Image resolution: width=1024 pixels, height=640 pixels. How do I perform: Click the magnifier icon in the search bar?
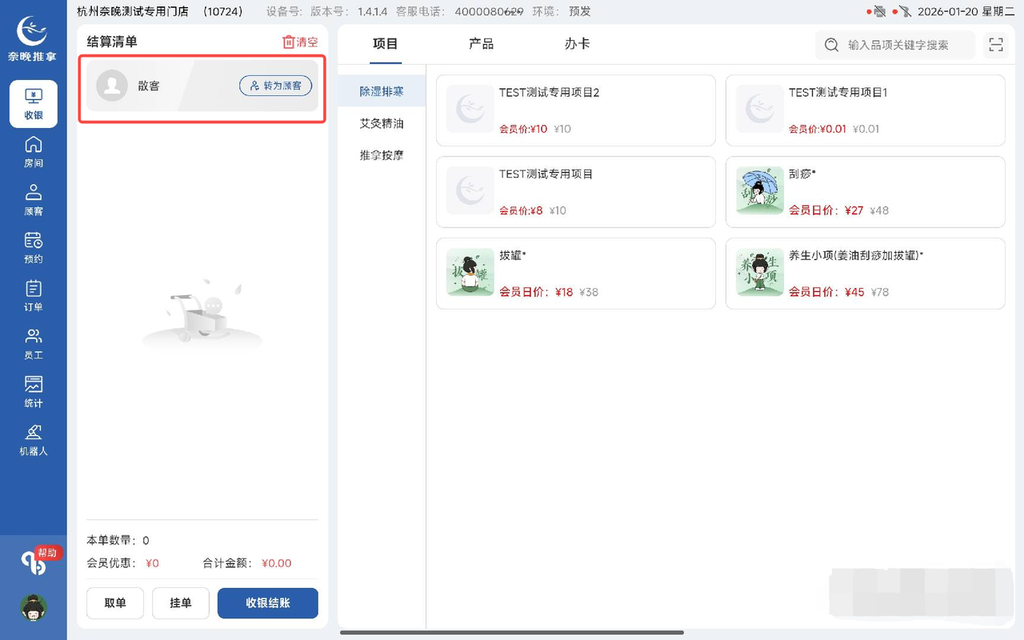(831, 45)
